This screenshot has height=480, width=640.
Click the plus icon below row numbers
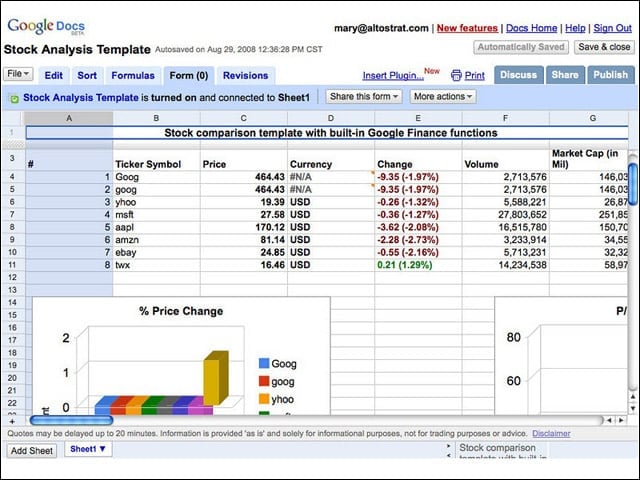tap(12, 421)
